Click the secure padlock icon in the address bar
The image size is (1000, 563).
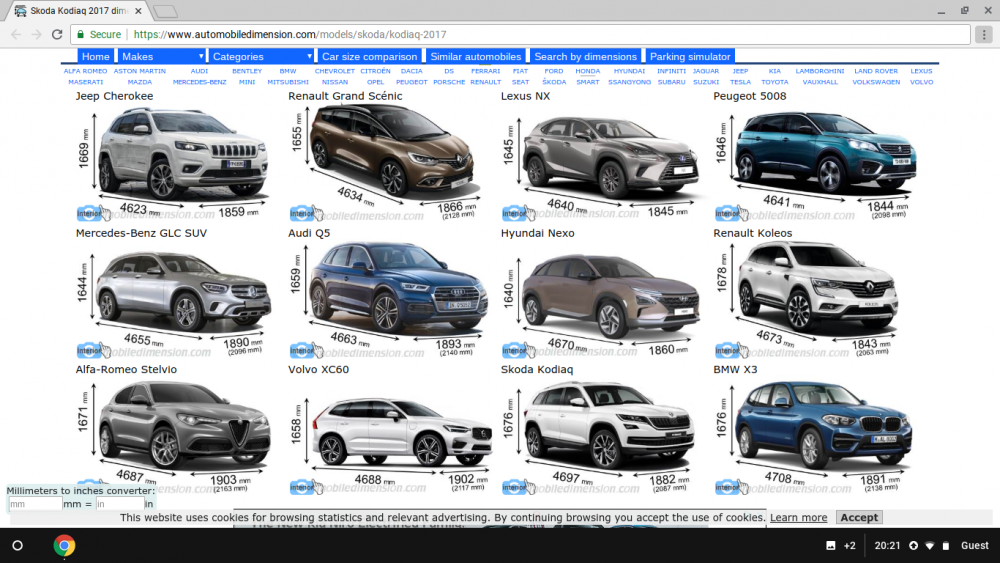[80, 34]
